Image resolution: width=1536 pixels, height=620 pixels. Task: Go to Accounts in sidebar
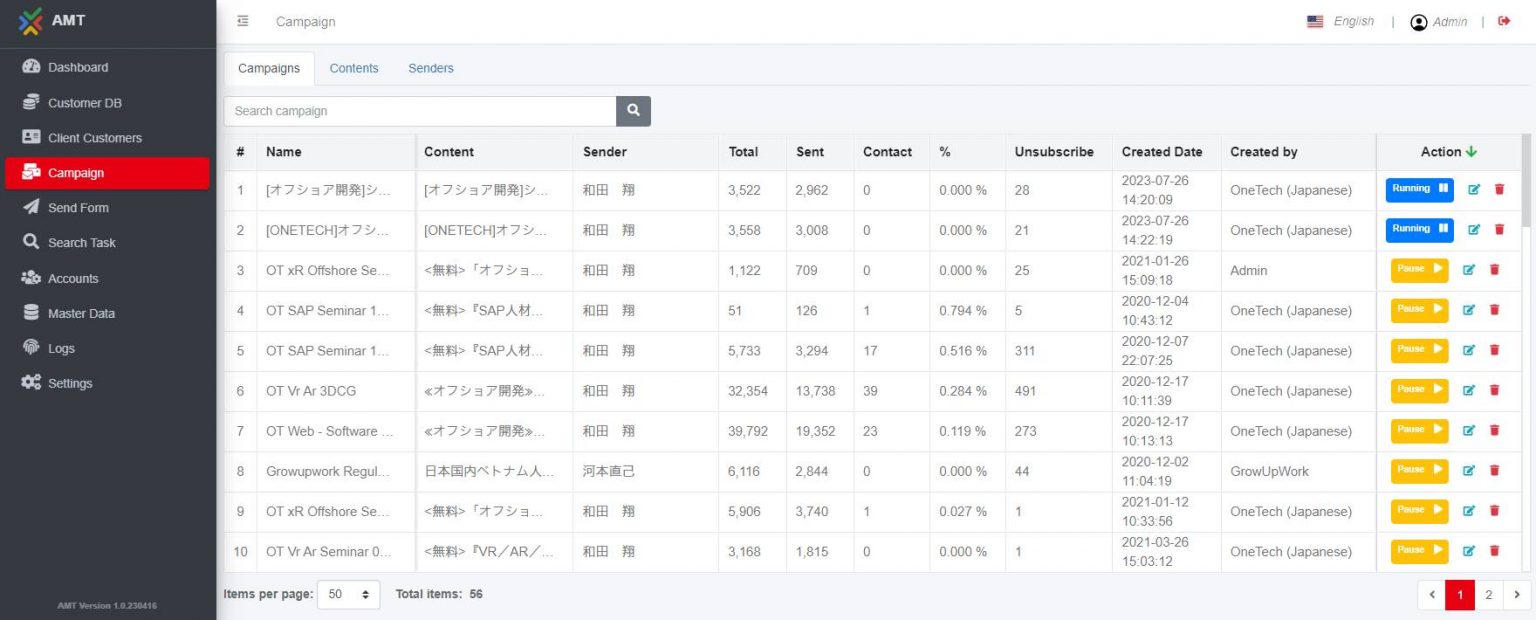[108, 278]
